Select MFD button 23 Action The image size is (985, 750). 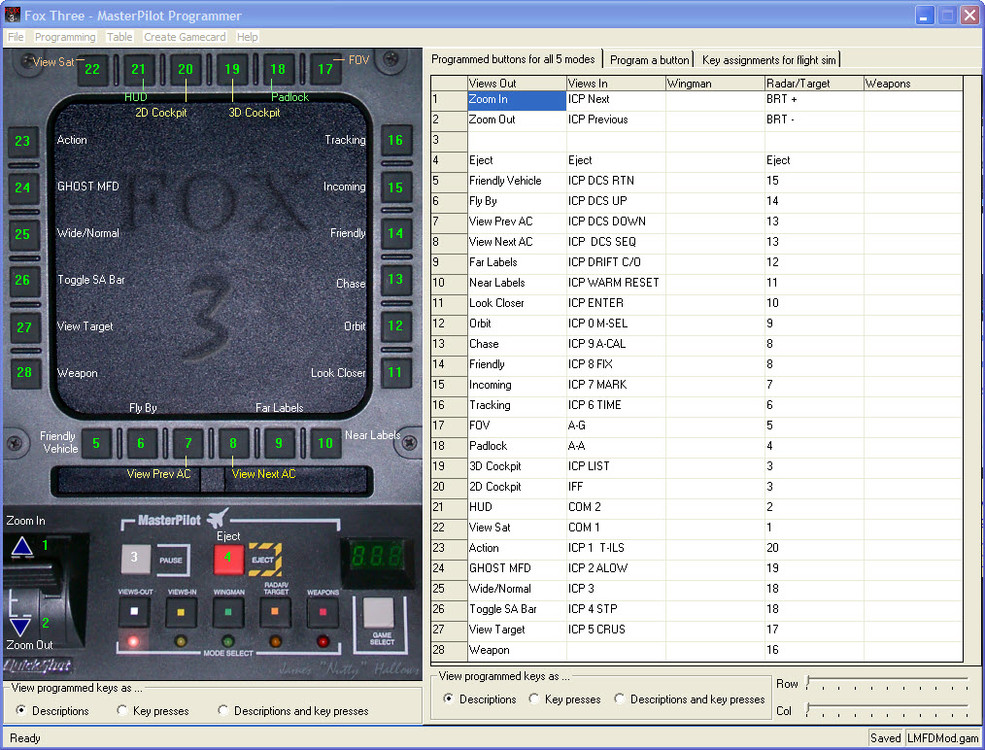pyautogui.click(x=23, y=141)
